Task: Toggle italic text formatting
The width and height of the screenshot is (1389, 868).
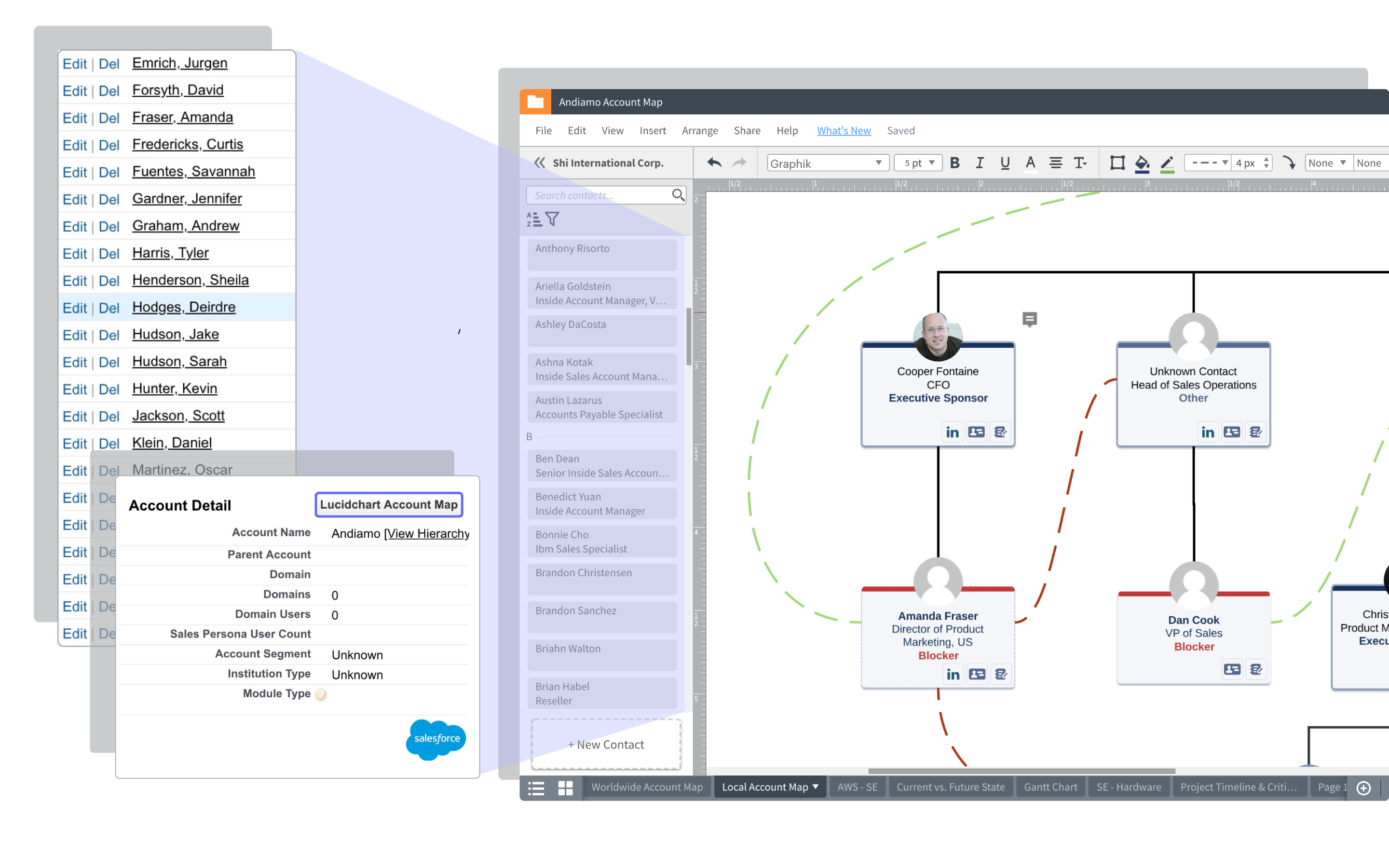Action: 980,163
